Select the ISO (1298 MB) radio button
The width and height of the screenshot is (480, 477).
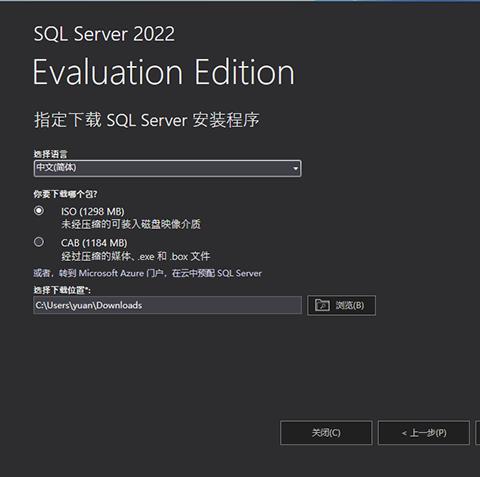(x=39, y=211)
